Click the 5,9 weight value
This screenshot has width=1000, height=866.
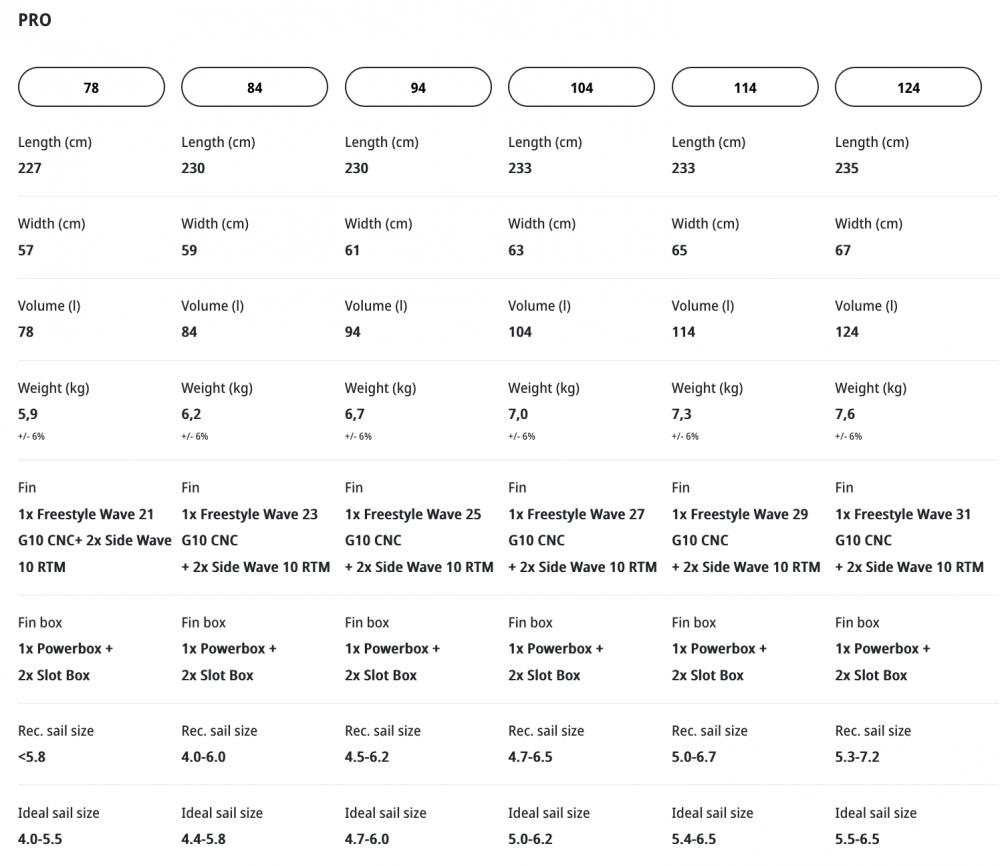(28, 414)
